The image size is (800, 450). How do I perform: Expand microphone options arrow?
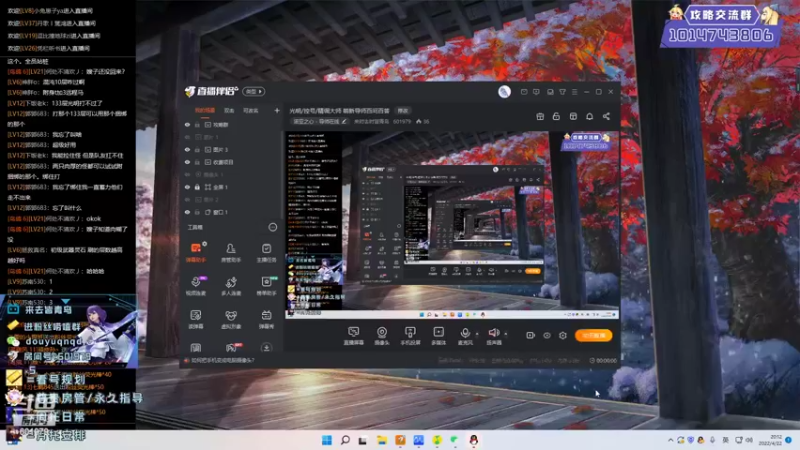click(477, 334)
